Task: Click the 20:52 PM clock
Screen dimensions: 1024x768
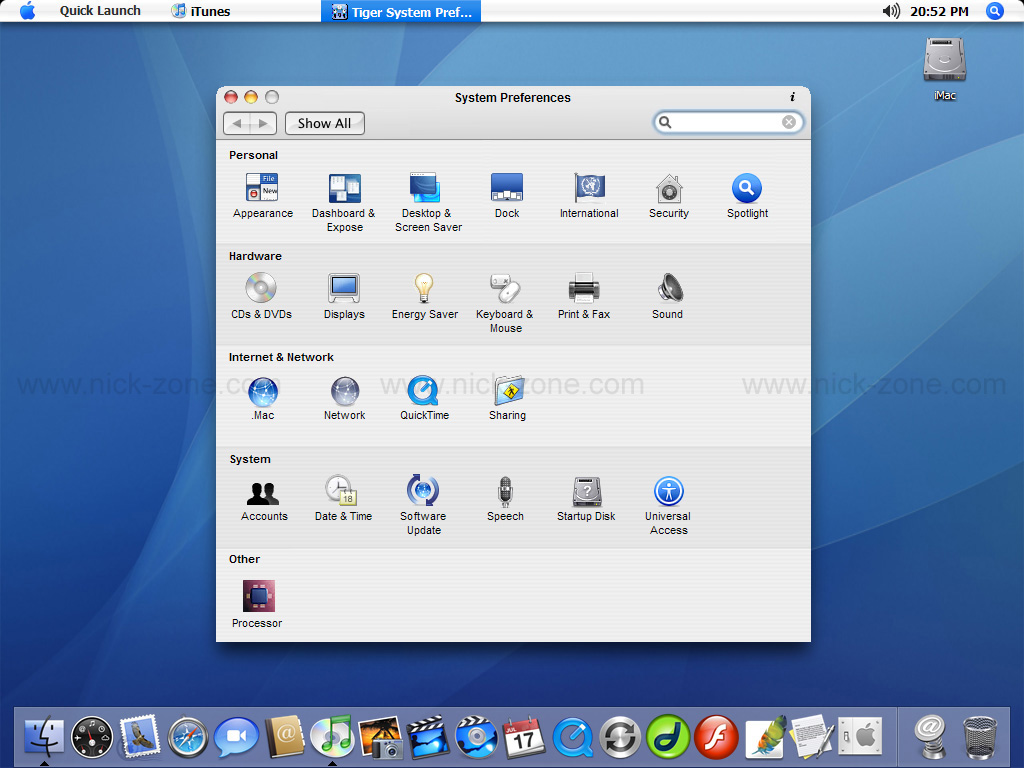Action: [x=939, y=11]
